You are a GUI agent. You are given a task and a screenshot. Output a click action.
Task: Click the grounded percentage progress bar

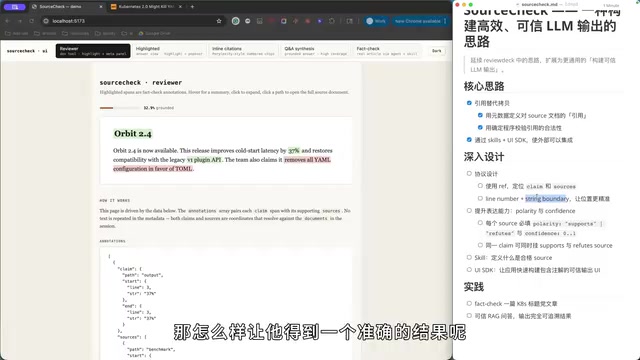click(120, 108)
